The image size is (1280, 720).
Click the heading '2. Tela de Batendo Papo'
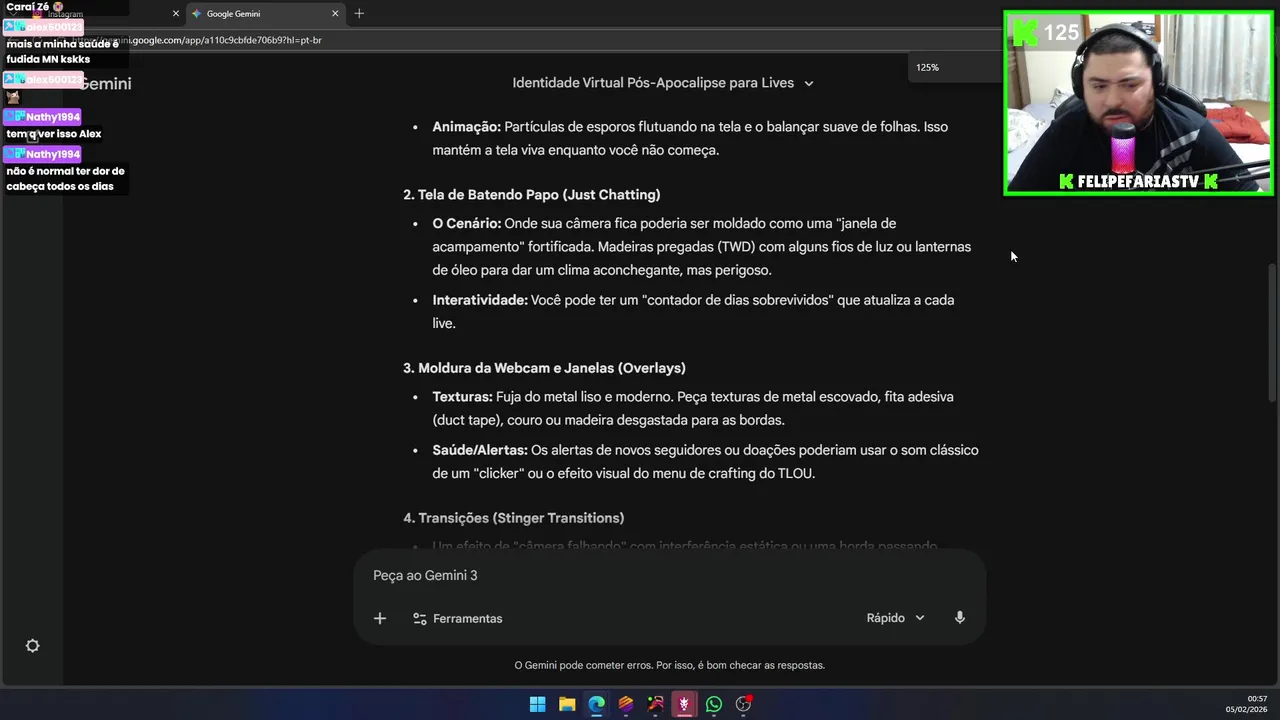click(x=532, y=195)
